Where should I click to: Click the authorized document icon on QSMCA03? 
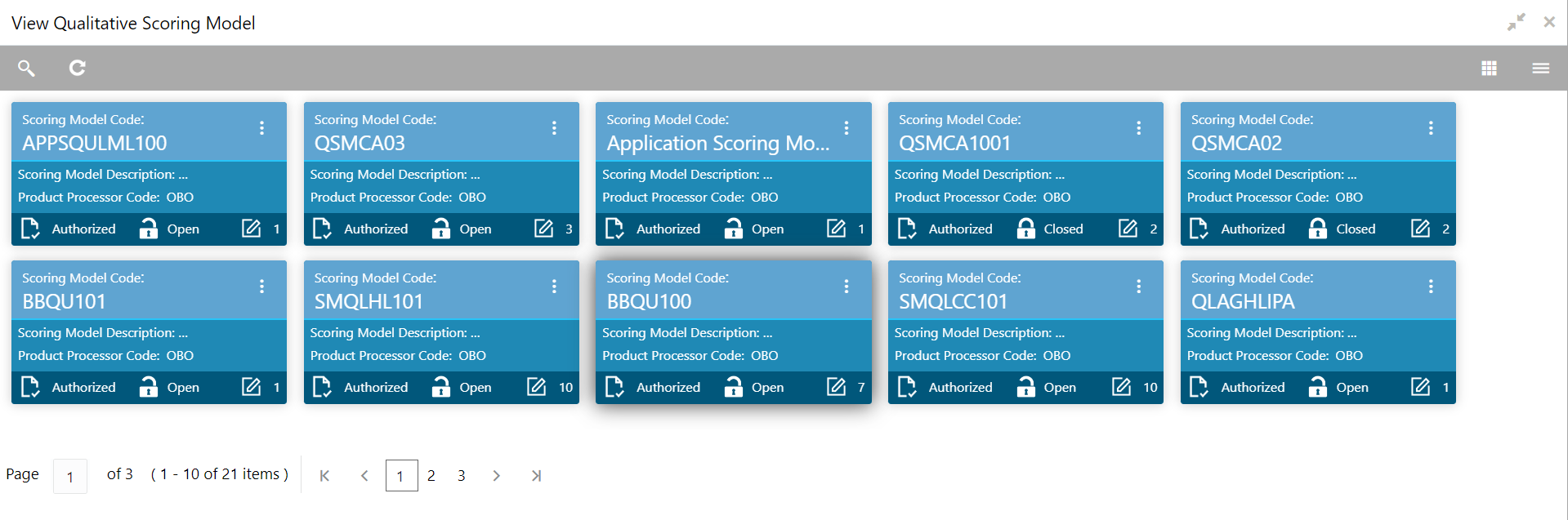322,229
